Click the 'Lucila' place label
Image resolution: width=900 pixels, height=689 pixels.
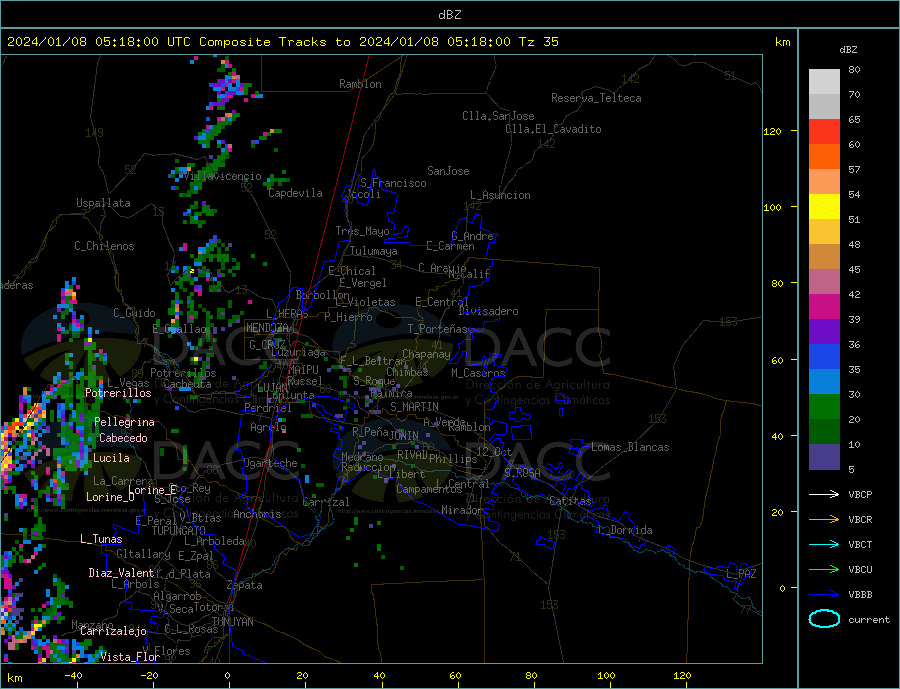coord(111,458)
